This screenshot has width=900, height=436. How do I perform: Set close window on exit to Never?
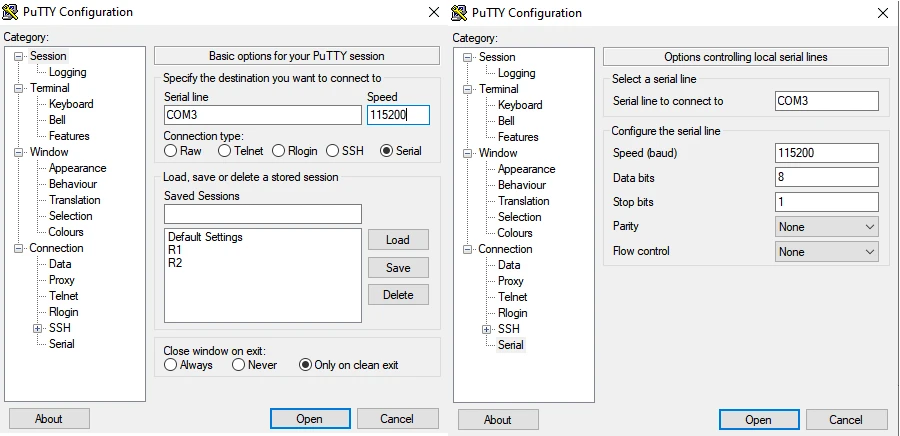[x=239, y=365]
